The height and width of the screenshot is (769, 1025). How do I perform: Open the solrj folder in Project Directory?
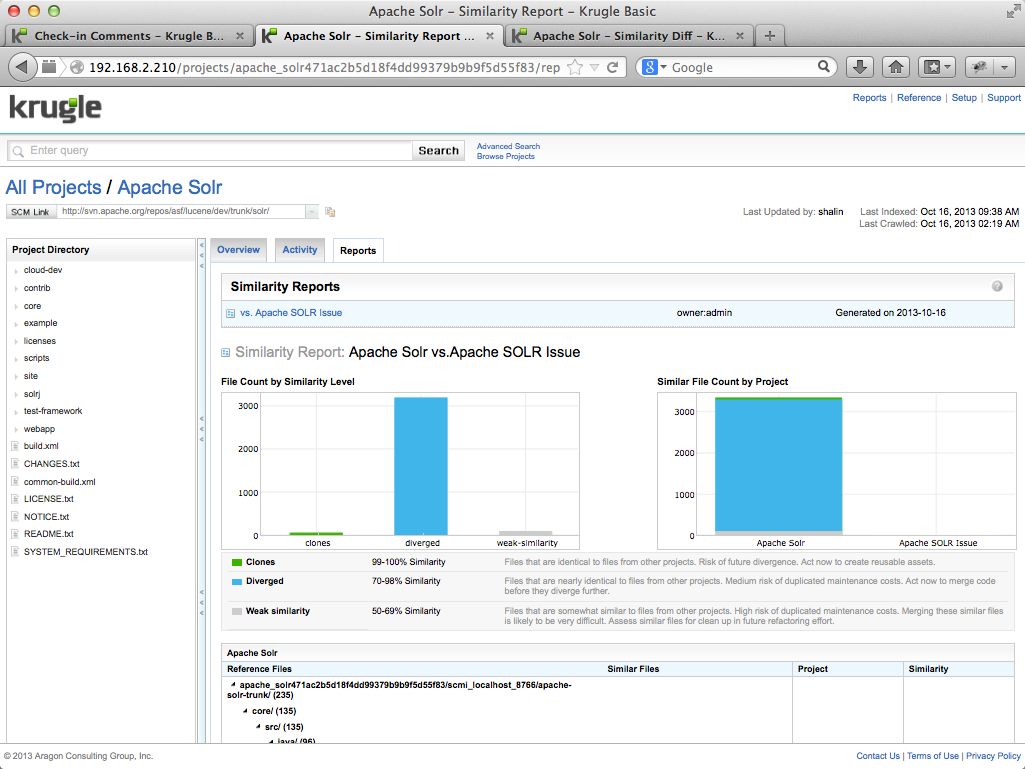(32, 394)
